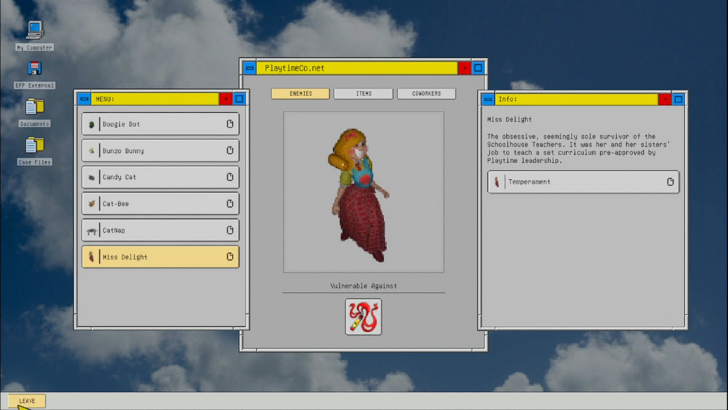728x410 pixels.
Task: Click the clipboard icon on CatNap row
Action: tap(230, 230)
